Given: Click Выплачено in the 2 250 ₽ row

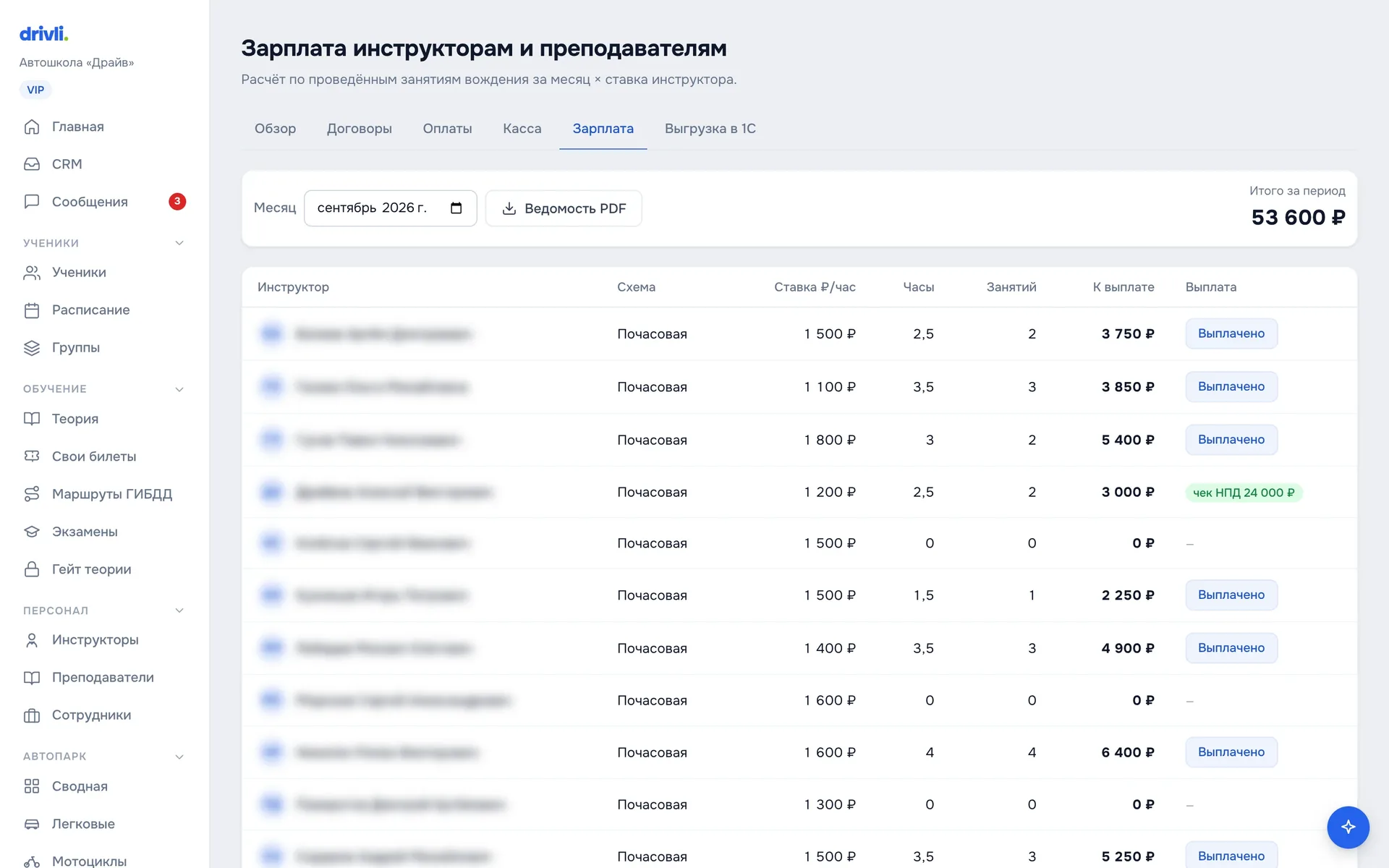Looking at the screenshot, I should [x=1231, y=595].
